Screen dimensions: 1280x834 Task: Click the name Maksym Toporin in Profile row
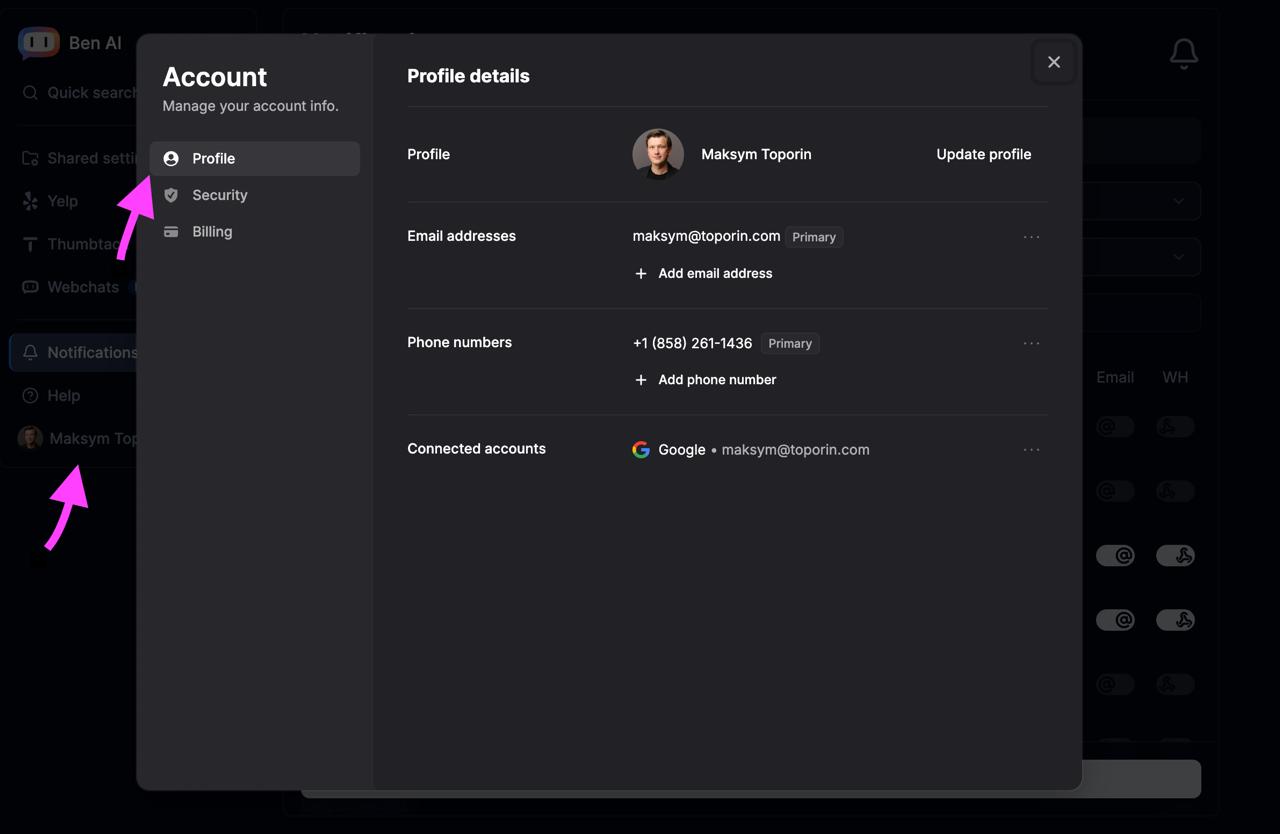click(756, 154)
